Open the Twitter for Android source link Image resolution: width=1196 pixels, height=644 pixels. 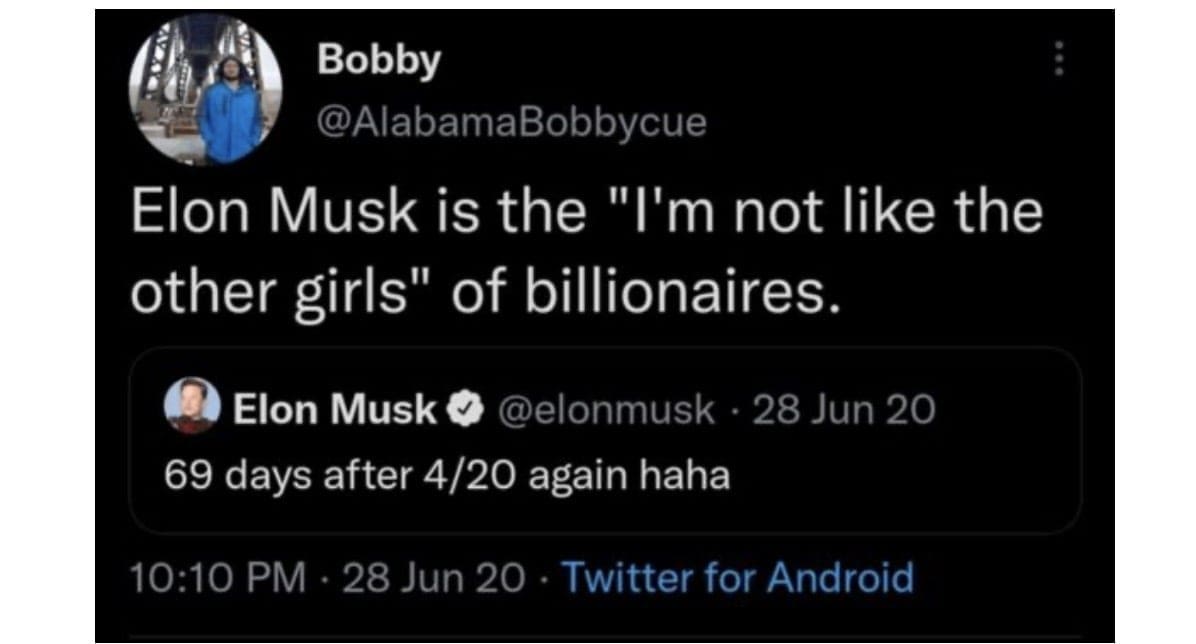tap(738, 577)
